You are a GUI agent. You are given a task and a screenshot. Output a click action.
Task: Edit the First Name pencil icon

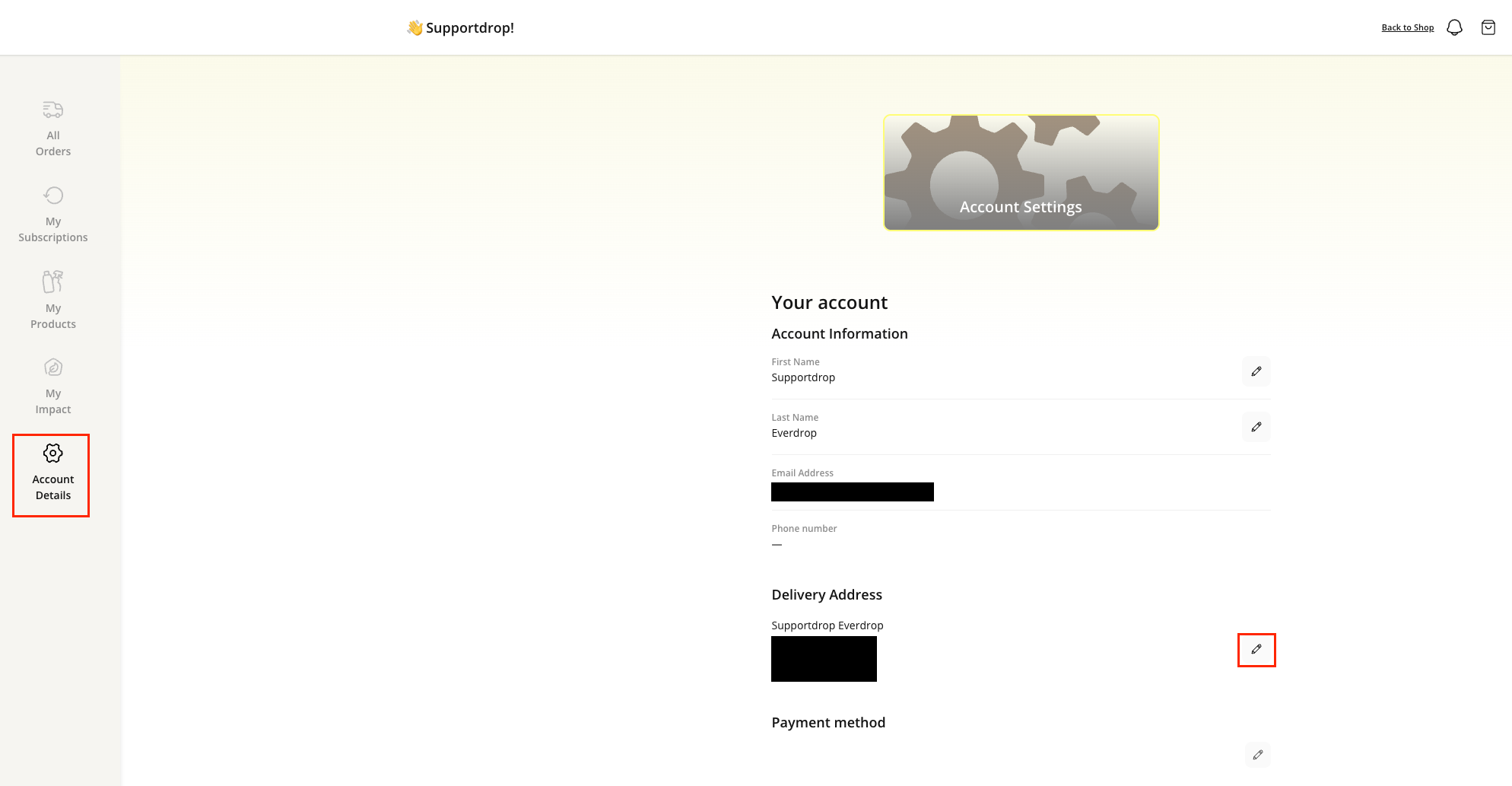1256,371
